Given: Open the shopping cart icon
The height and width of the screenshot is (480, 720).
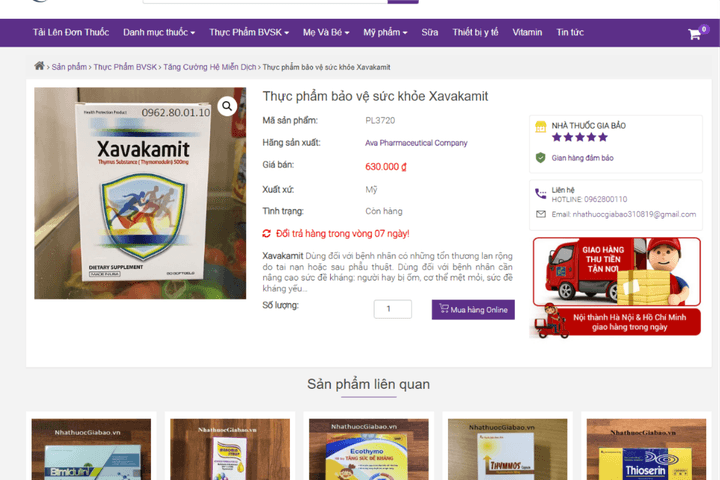Looking at the screenshot, I should click(x=694, y=34).
